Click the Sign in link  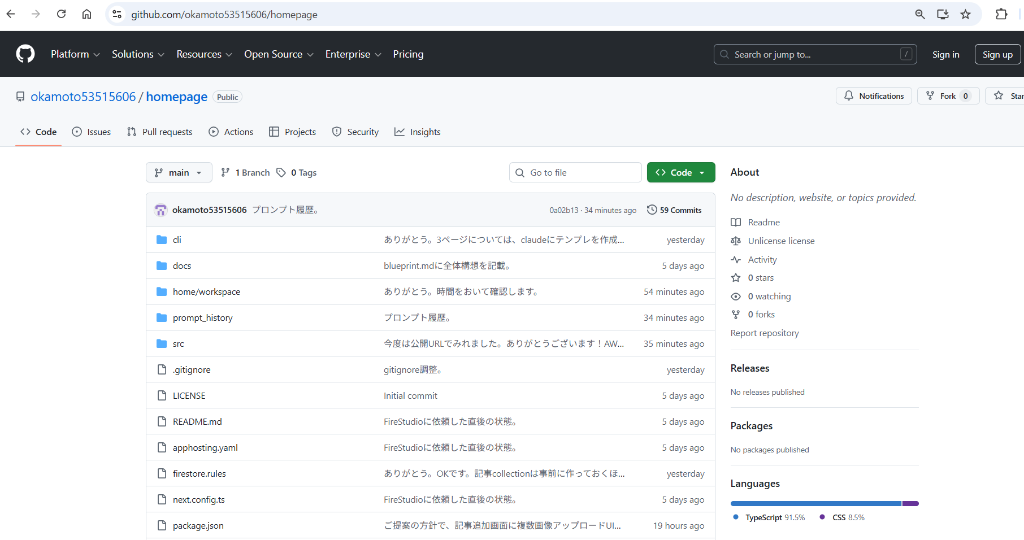(946, 55)
